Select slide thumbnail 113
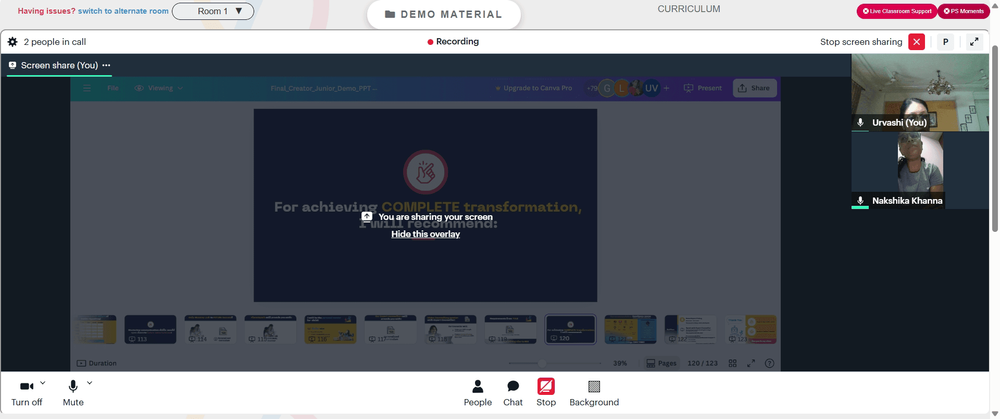 click(x=150, y=329)
